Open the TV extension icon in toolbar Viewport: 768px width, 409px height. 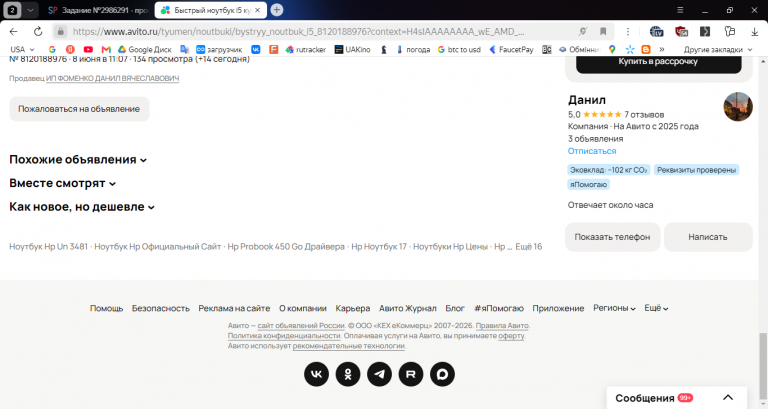pyautogui.click(x=656, y=31)
